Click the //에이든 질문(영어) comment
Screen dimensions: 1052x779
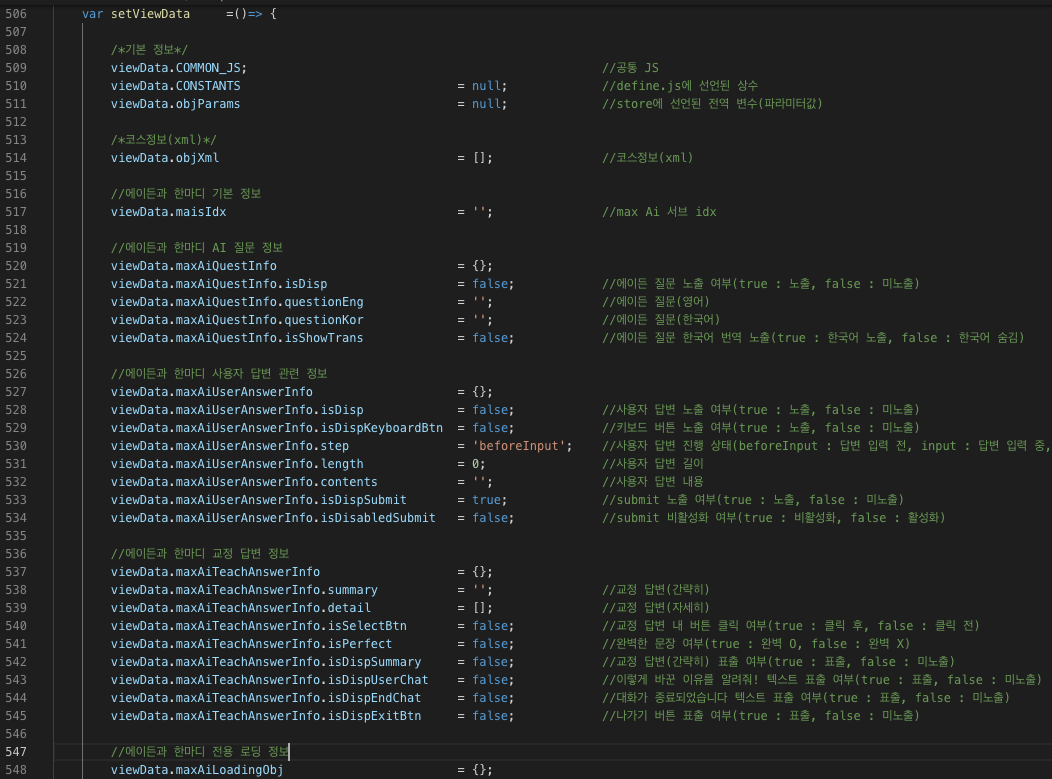656,302
